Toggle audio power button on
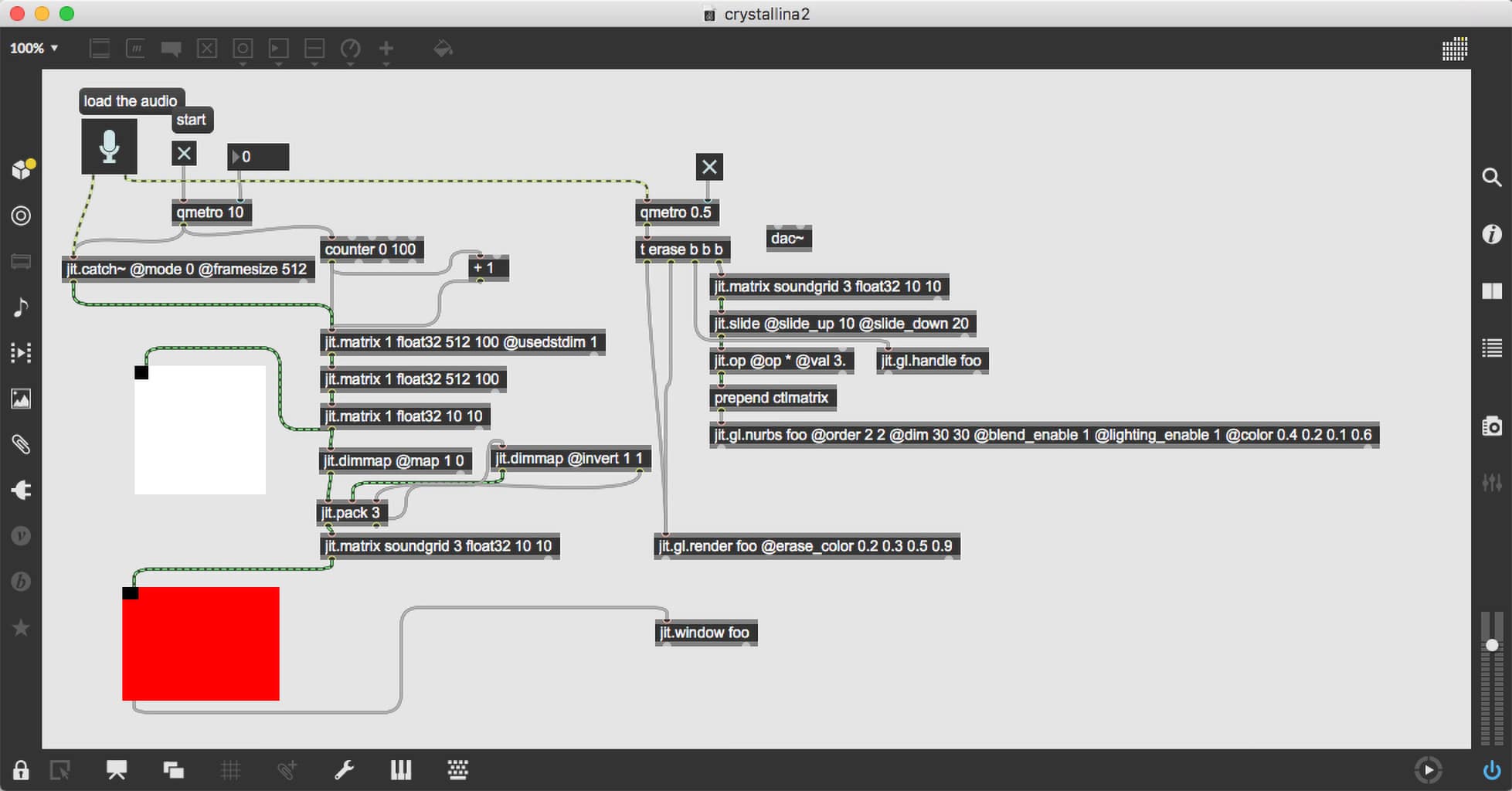Image resolution: width=1512 pixels, height=791 pixels. [x=1491, y=770]
